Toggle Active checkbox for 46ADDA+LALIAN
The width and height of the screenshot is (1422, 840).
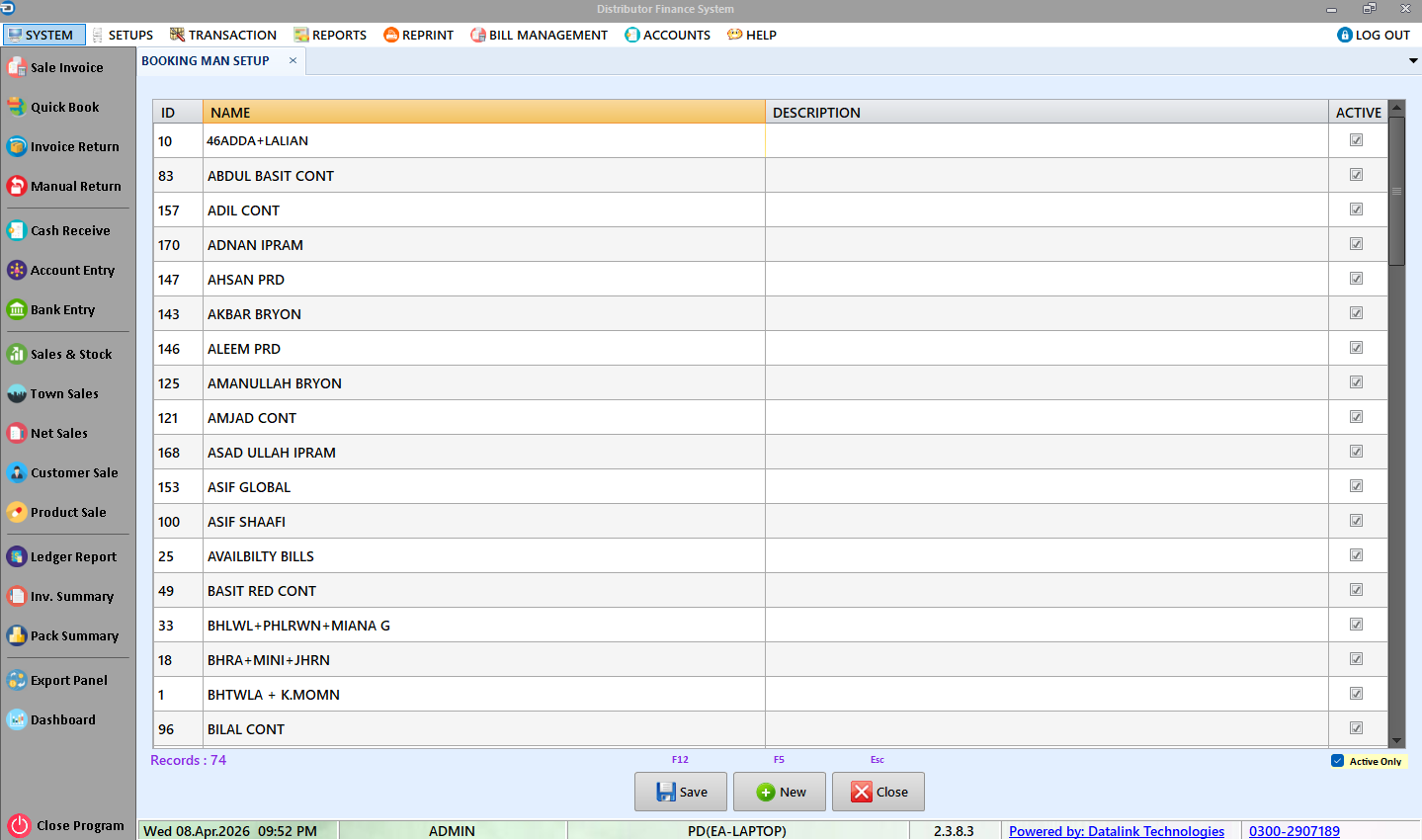point(1356,140)
